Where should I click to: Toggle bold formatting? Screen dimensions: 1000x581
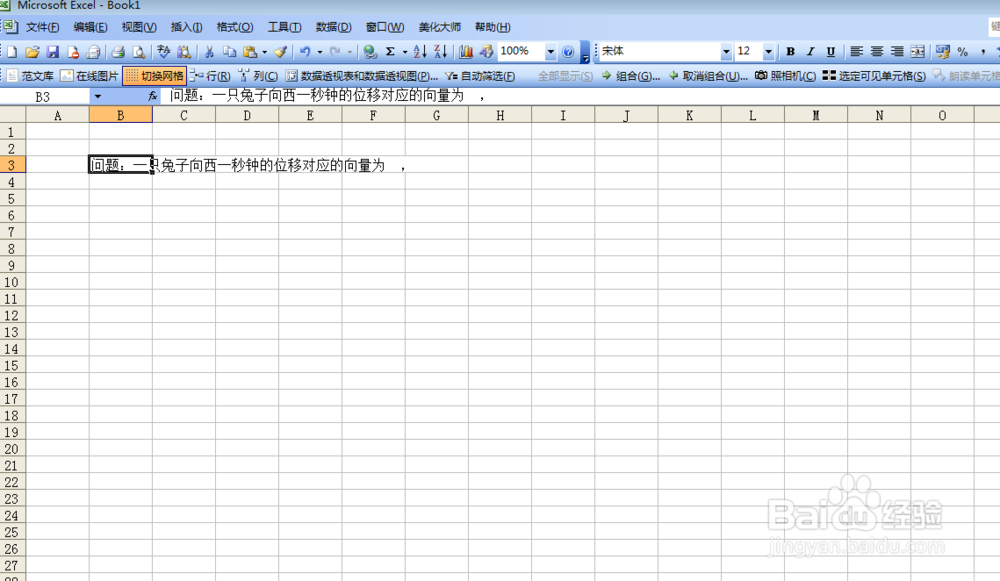[790, 52]
